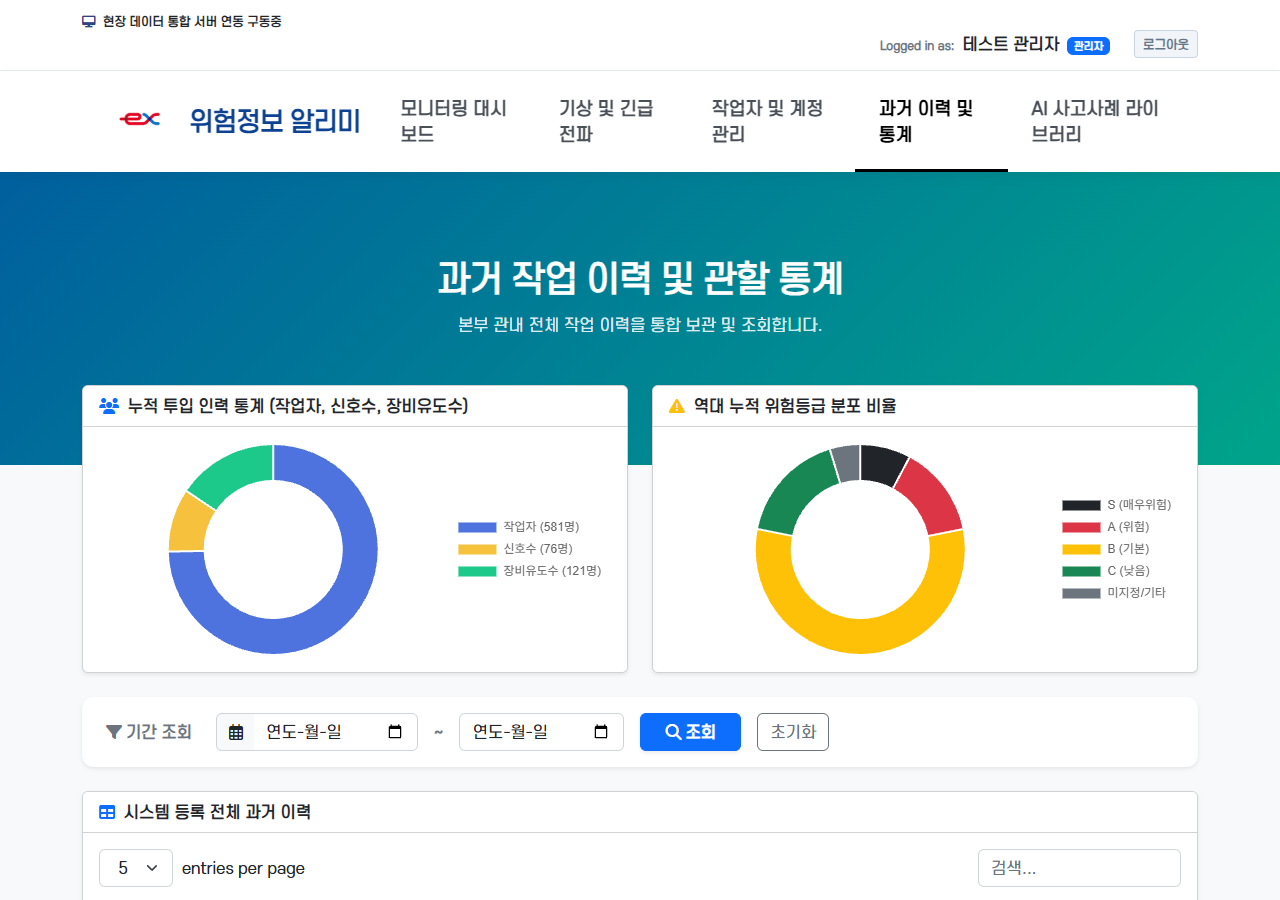This screenshot has height=900, width=1280.
Task: Click 현장 데이터 통합 서버 연동 구동중 text
Action: pos(192,21)
